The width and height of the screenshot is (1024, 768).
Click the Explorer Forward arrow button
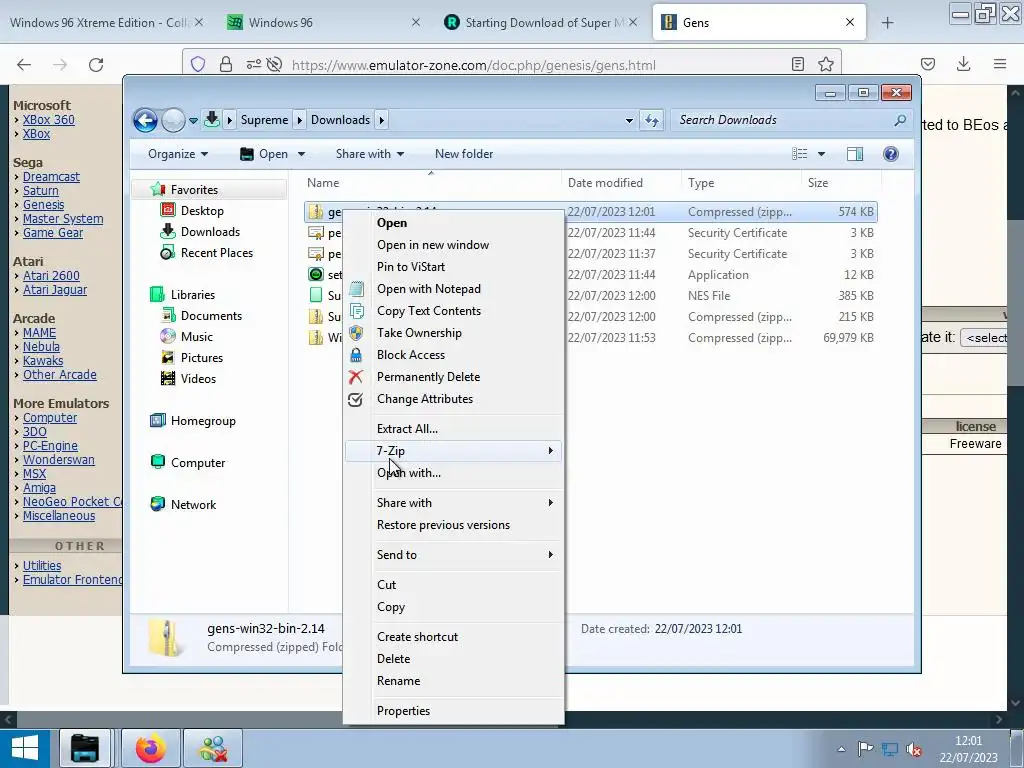click(x=172, y=120)
